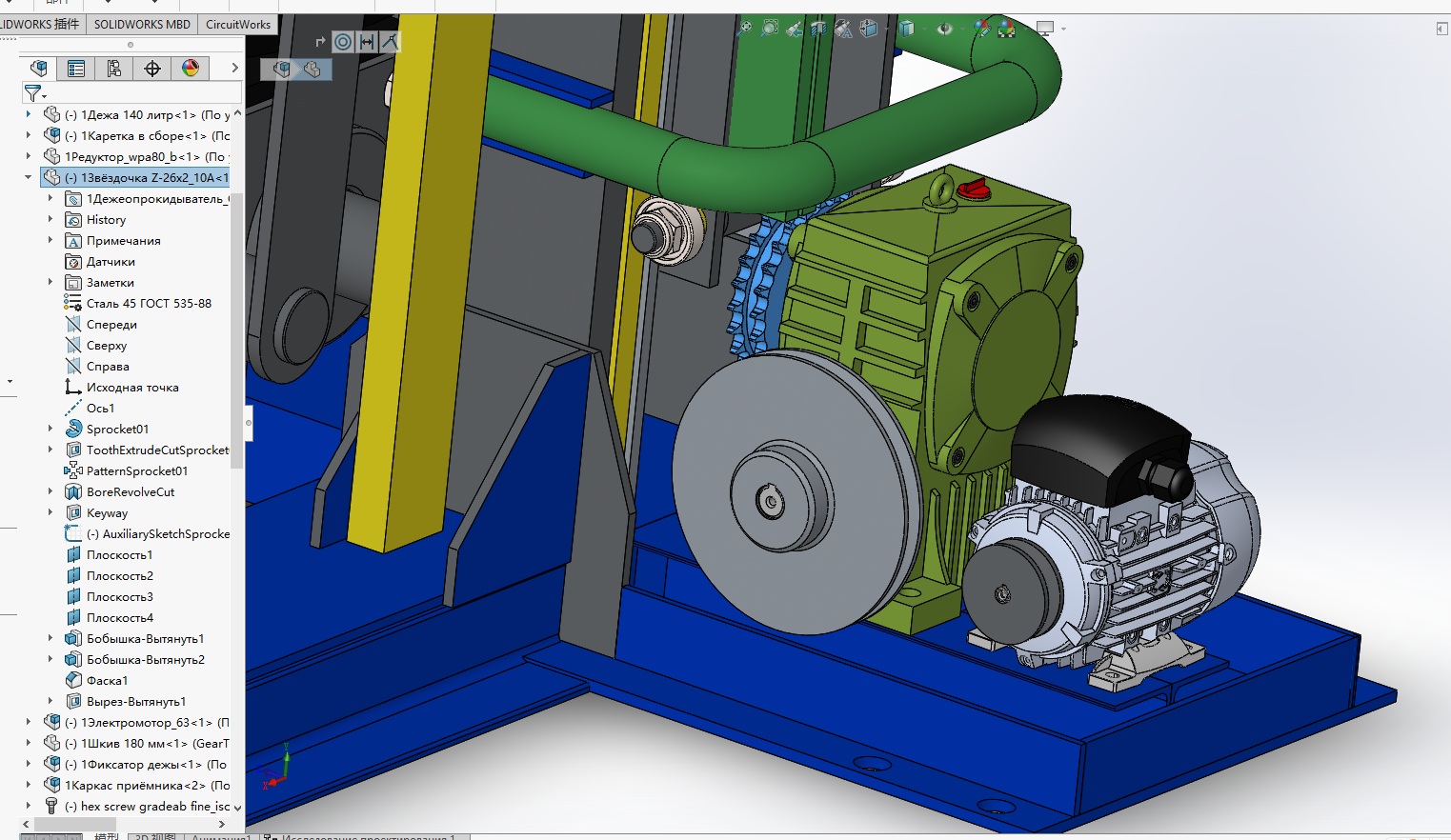Click the Previous View icon
Screen dimensions: 1451x840
794,30
